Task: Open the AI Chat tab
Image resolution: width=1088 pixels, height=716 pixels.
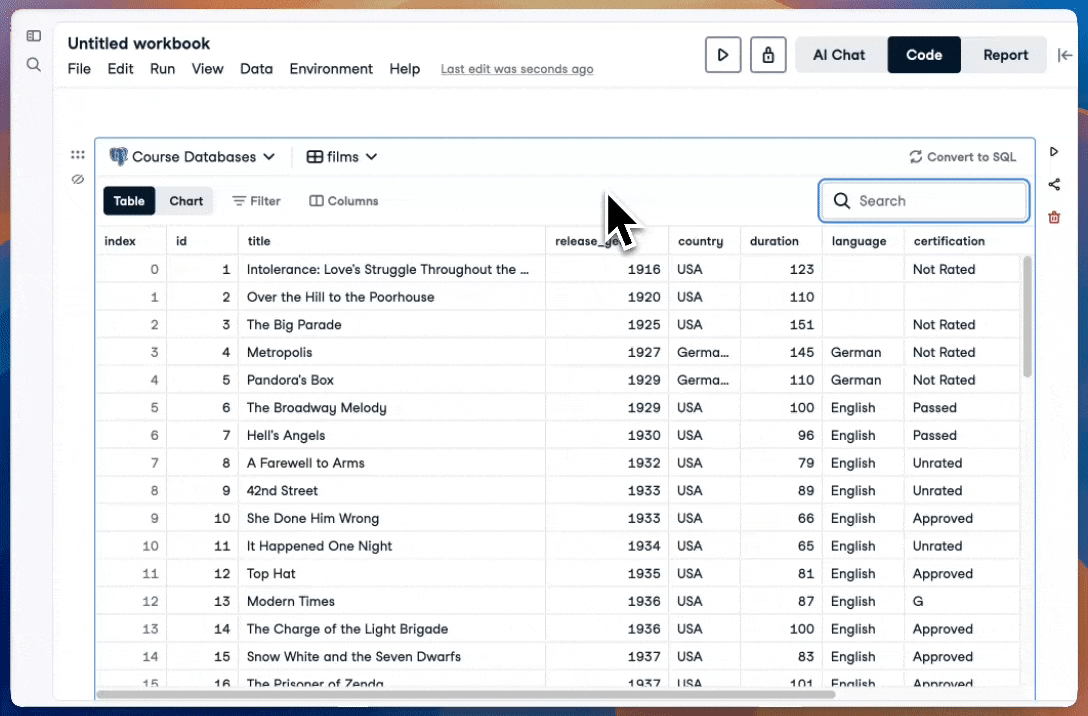Action: [x=839, y=55]
